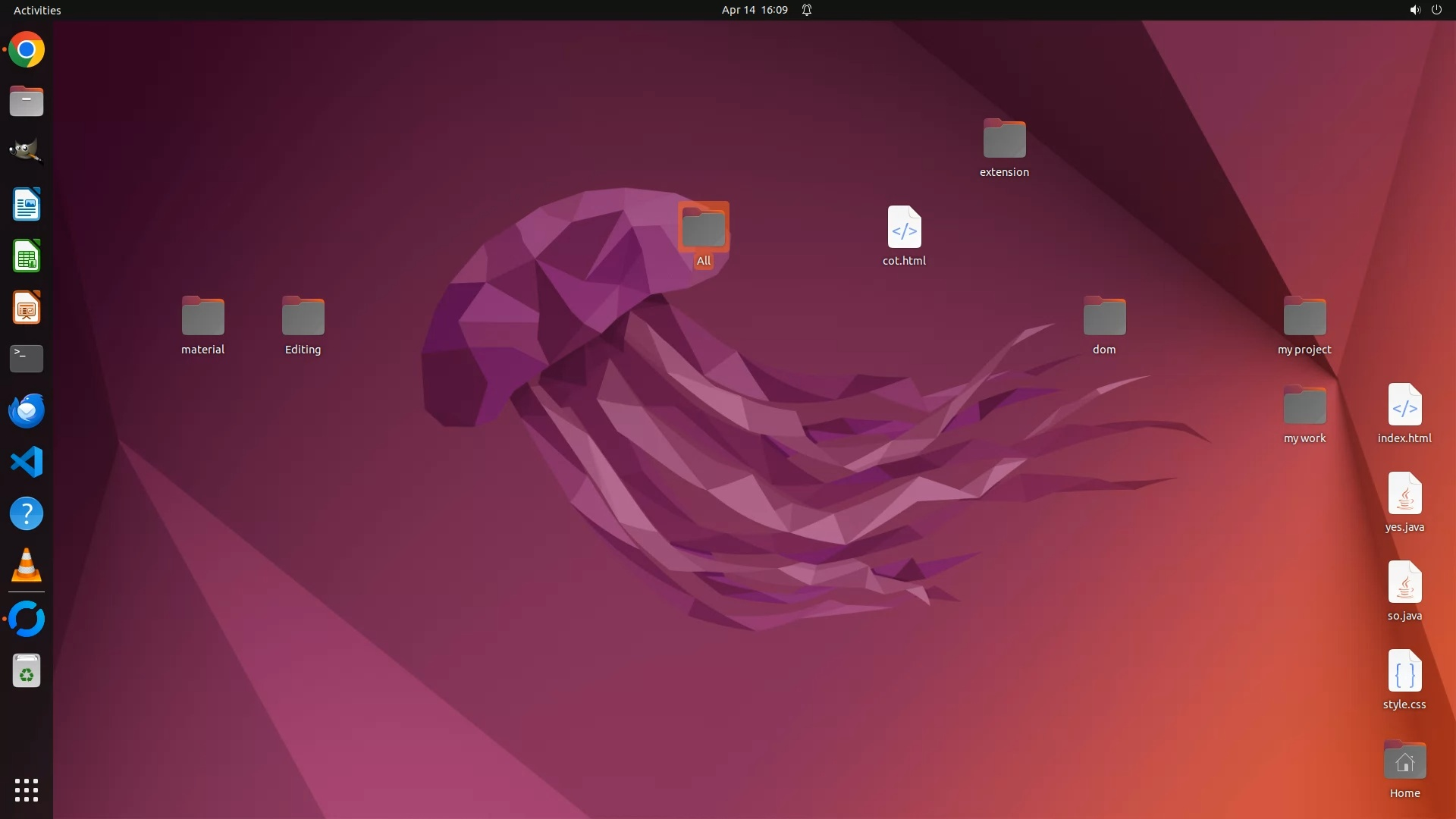1456x819 pixels.
Task: Select the Home folder icon
Action: coord(1404,761)
